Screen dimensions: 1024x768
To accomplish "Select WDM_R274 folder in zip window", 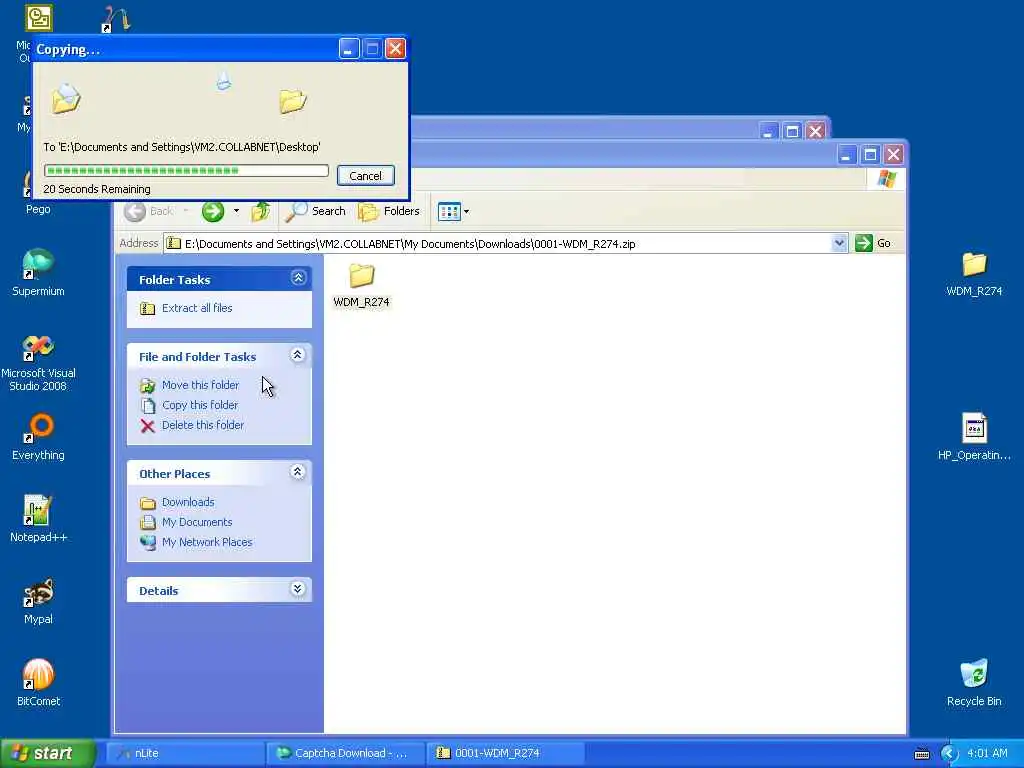I will [361, 285].
